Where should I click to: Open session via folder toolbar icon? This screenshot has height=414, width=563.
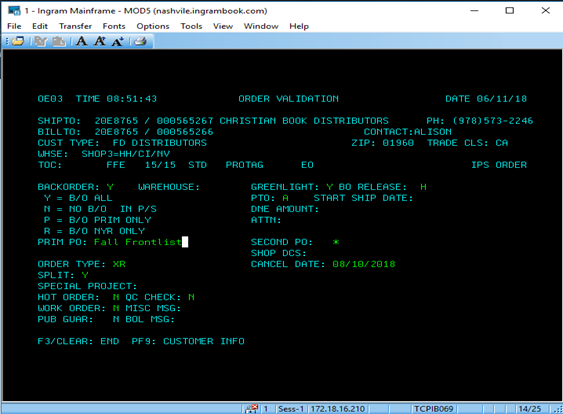[x=18, y=41]
